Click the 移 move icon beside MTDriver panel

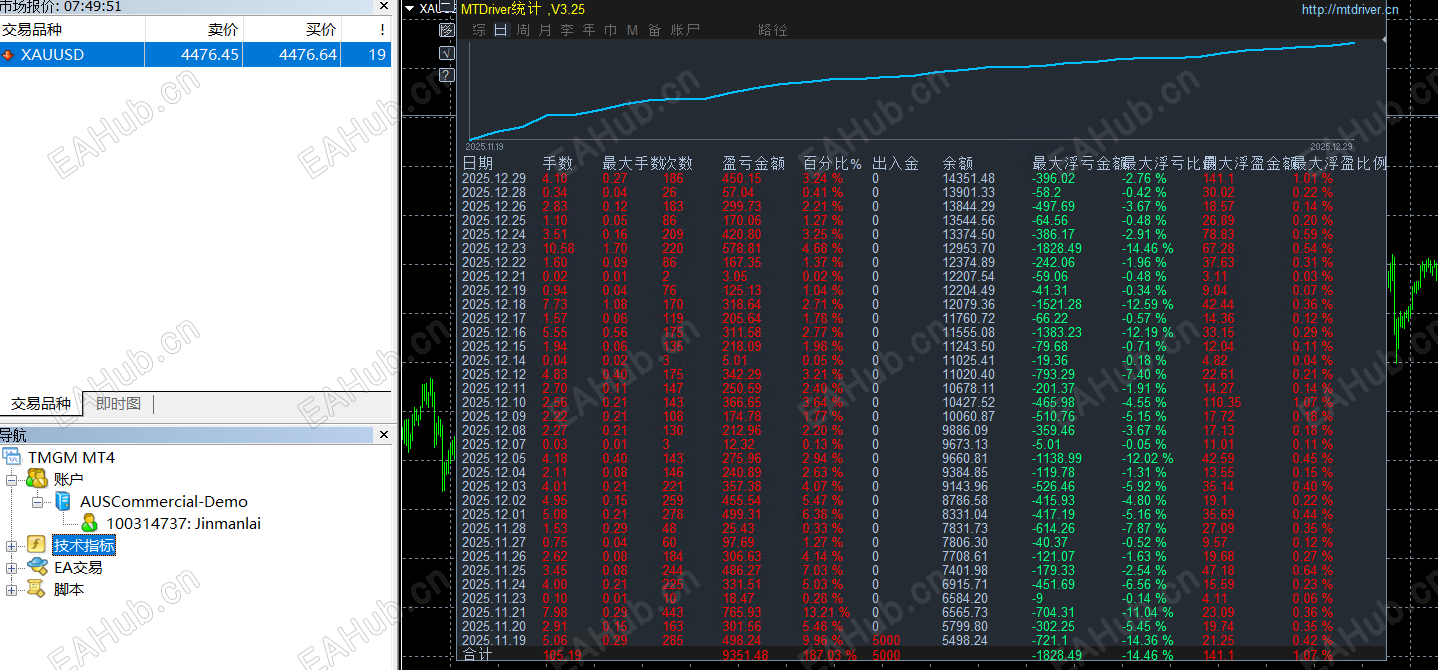447,31
